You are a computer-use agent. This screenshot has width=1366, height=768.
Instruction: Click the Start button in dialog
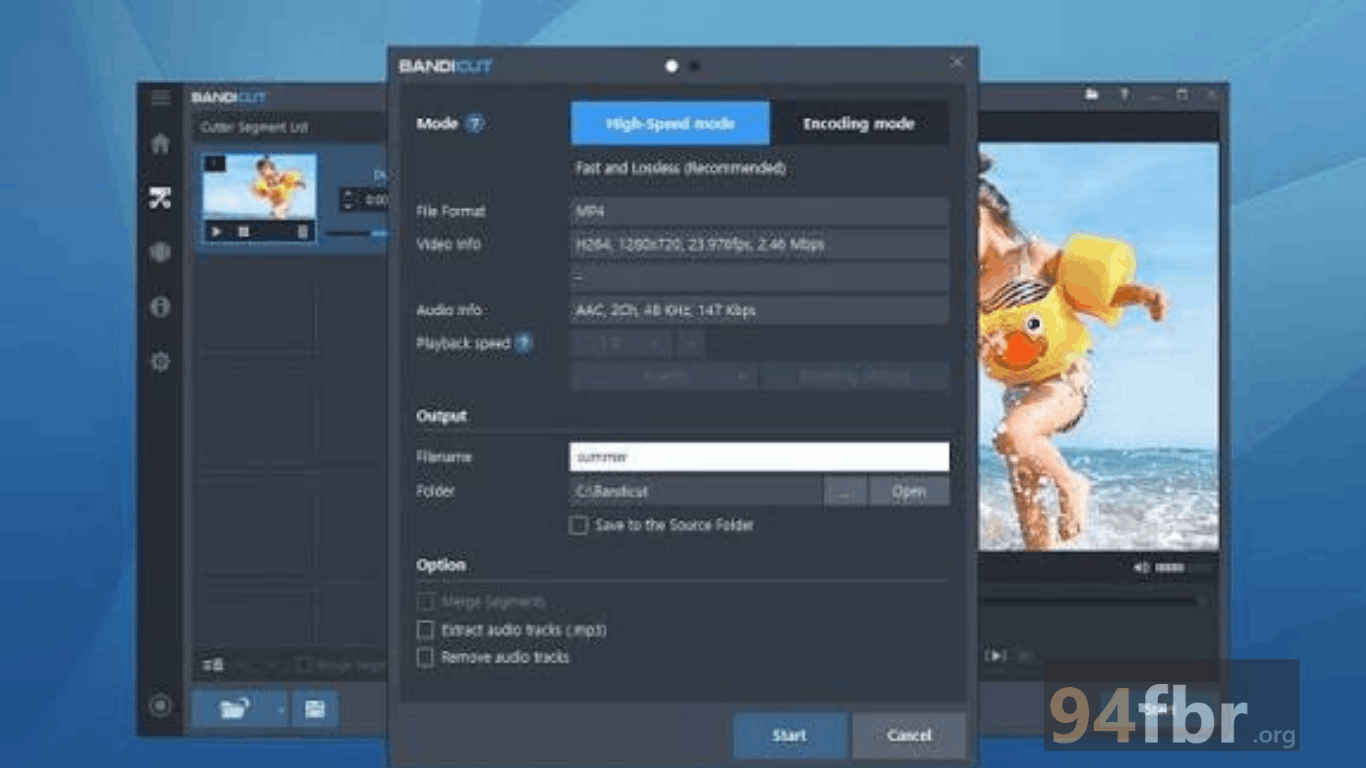click(790, 735)
